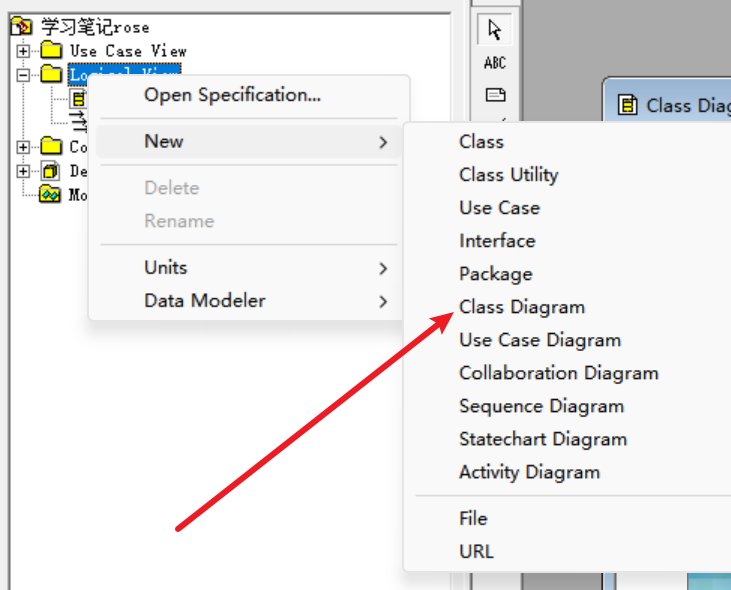Image resolution: width=731 pixels, height=590 pixels.
Task: Choose Open Specification from context menu
Action: pyautogui.click(x=232, y=95)
